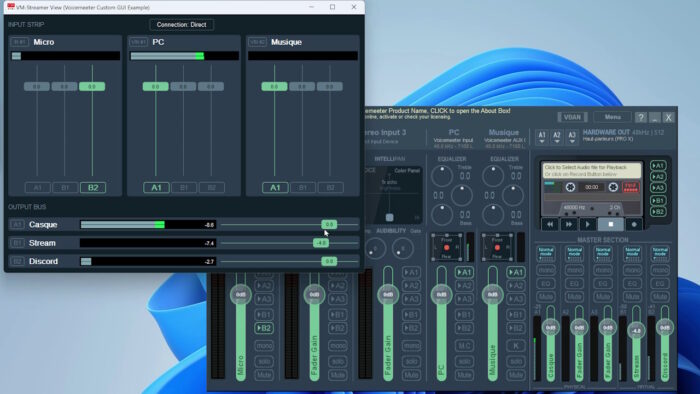Click the A1 badge beside Casque output bus
700x394 pixels.
coord(17,224)
